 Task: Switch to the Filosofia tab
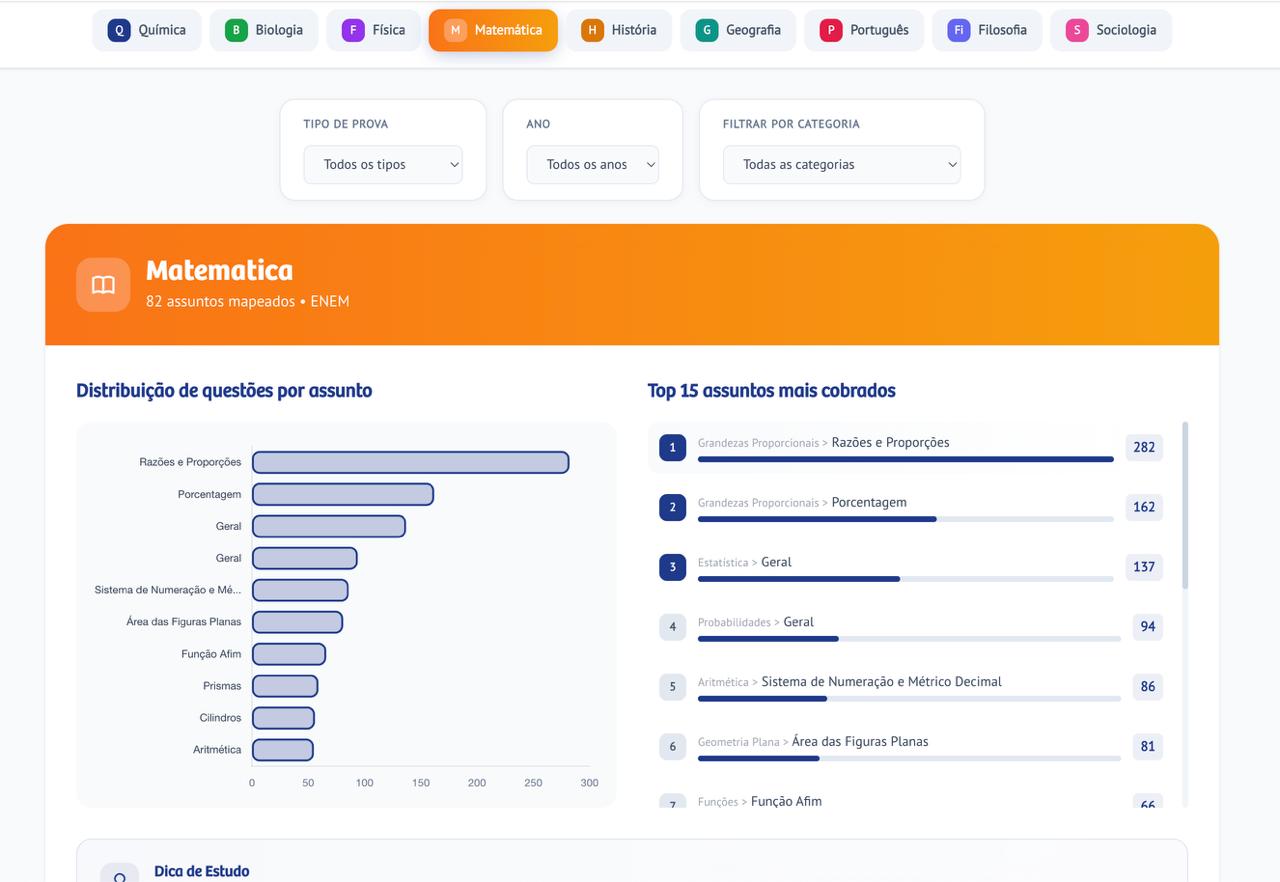click(x=987, y=30)
